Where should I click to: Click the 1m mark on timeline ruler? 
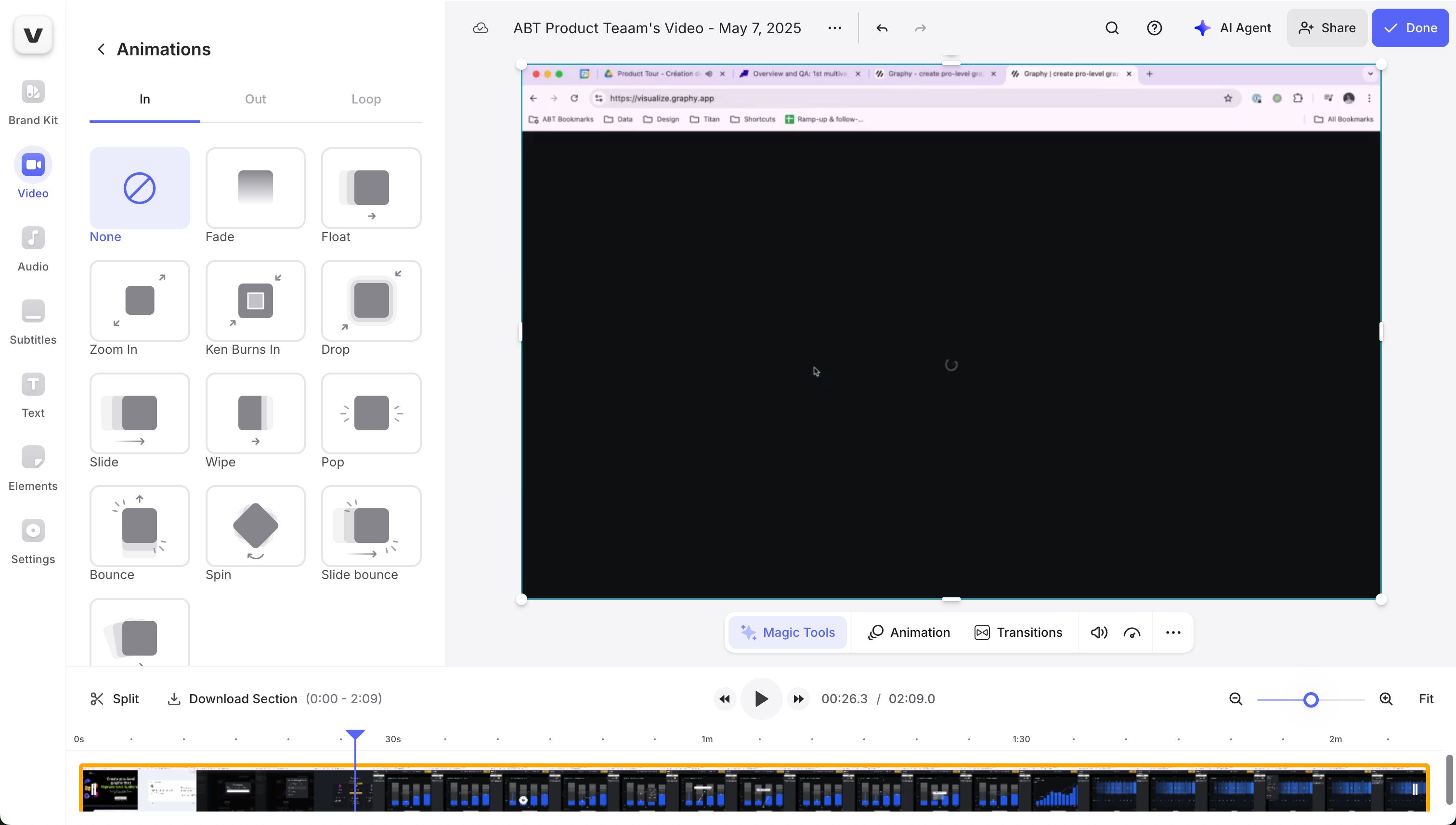(707, 739)
